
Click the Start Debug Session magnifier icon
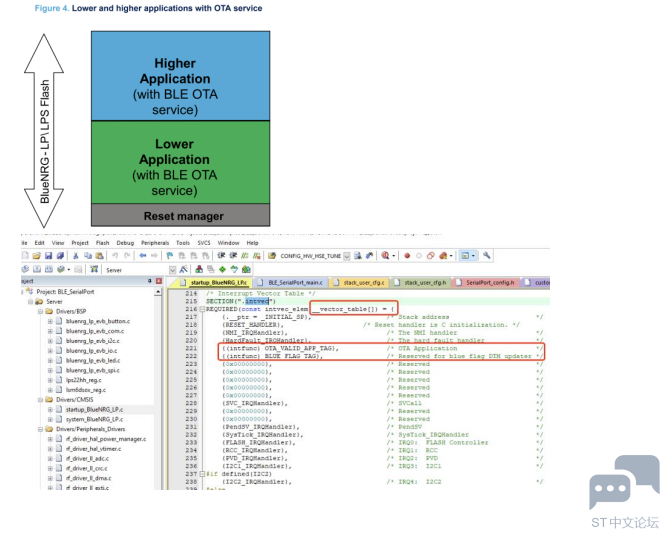(x=385, y=256)
